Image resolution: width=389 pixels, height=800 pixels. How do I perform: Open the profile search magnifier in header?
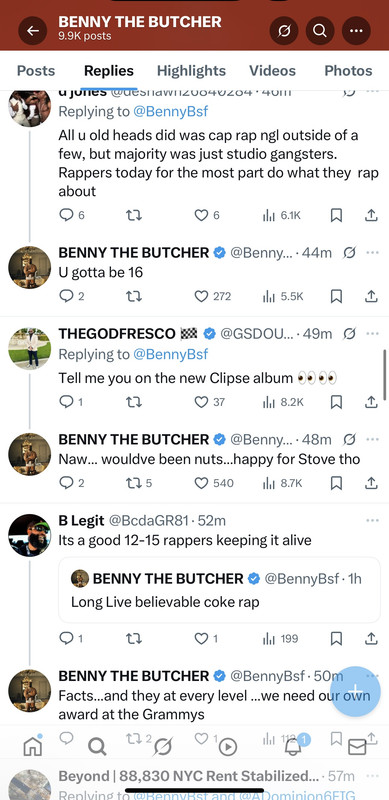[320, 31]
